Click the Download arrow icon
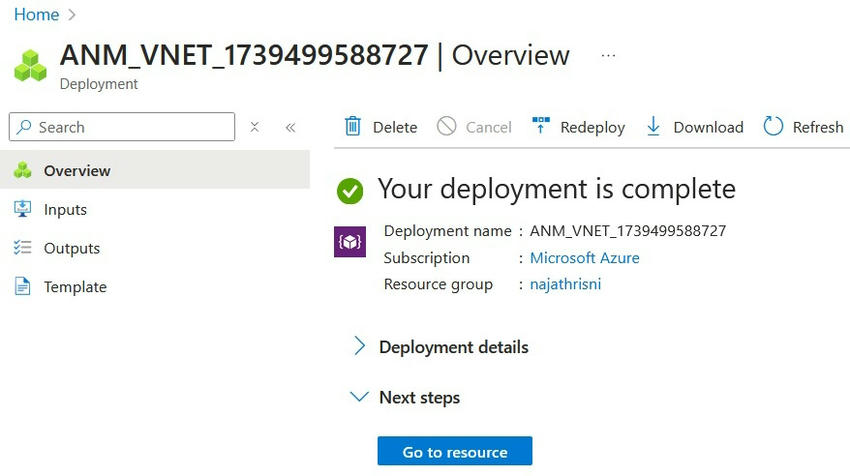This screenshot has height=476, width=850. [653, 126]
